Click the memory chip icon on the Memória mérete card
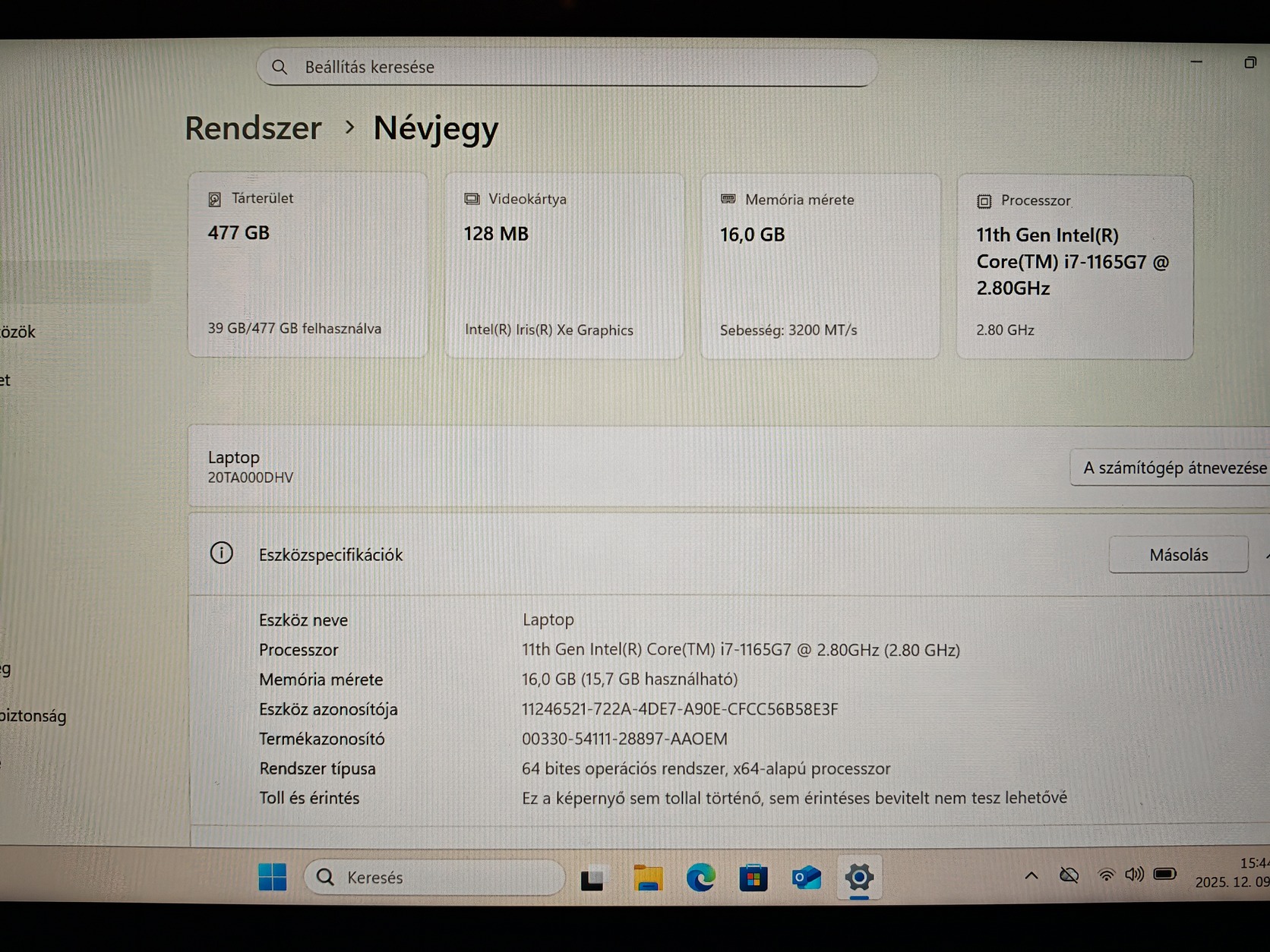Viewport: 1270px width, 952px height. pyautogui.click(x=728, y=199)
